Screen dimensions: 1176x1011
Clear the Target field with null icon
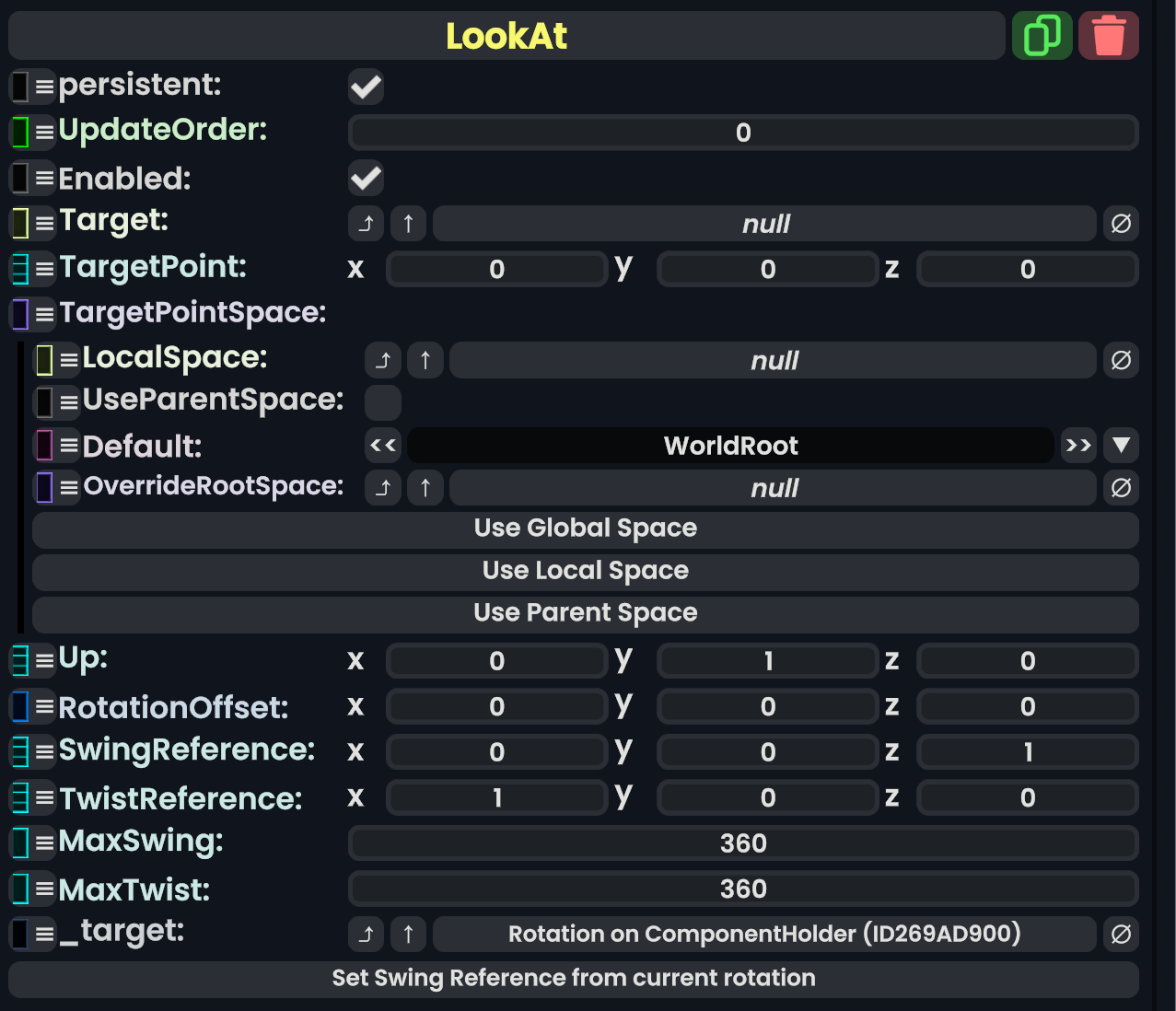tap(1121, 224)
